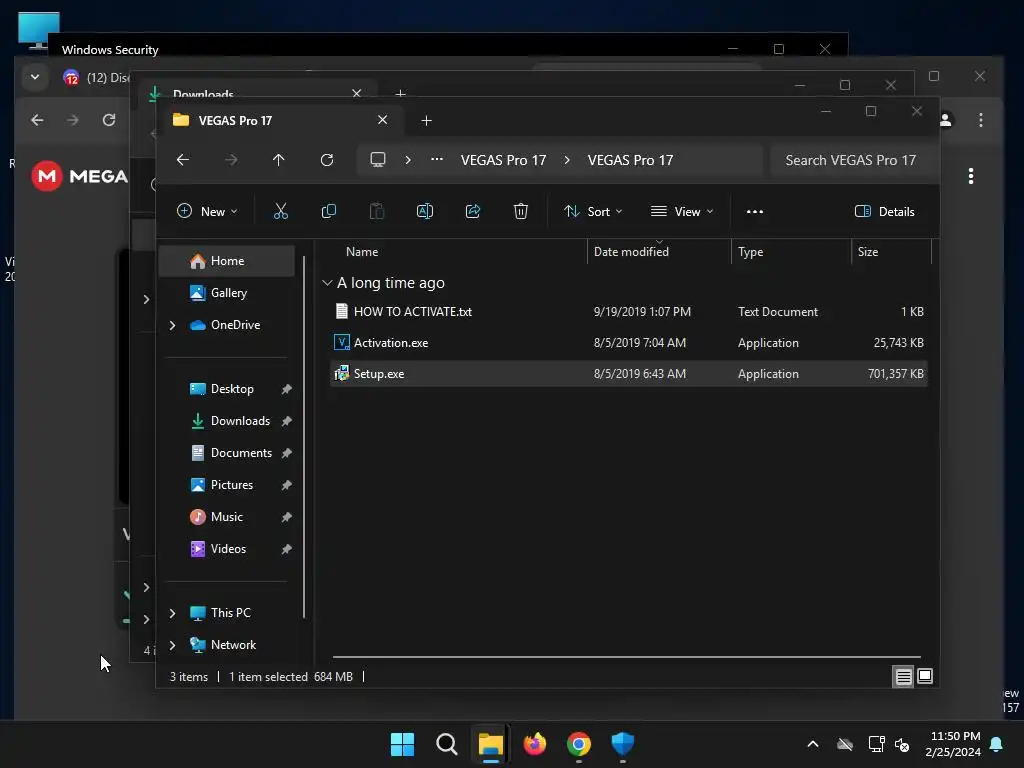1024x768 pixels.
Task: Click the chevron after the monitor icon in the address bar
Action: click(x=408, y=160)
